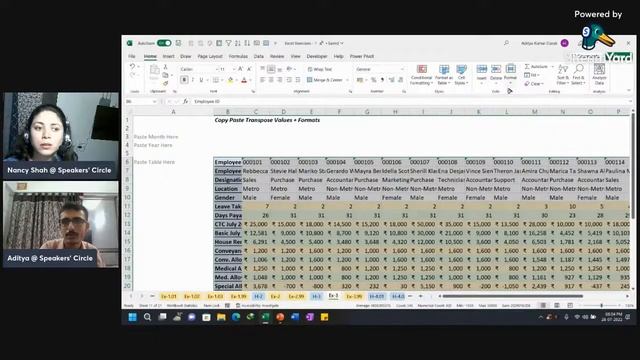640x360 pixels.
Task: Click the horizontal scrollbar below the sheet
Action: pyautogui.click(x=513, y=296)
